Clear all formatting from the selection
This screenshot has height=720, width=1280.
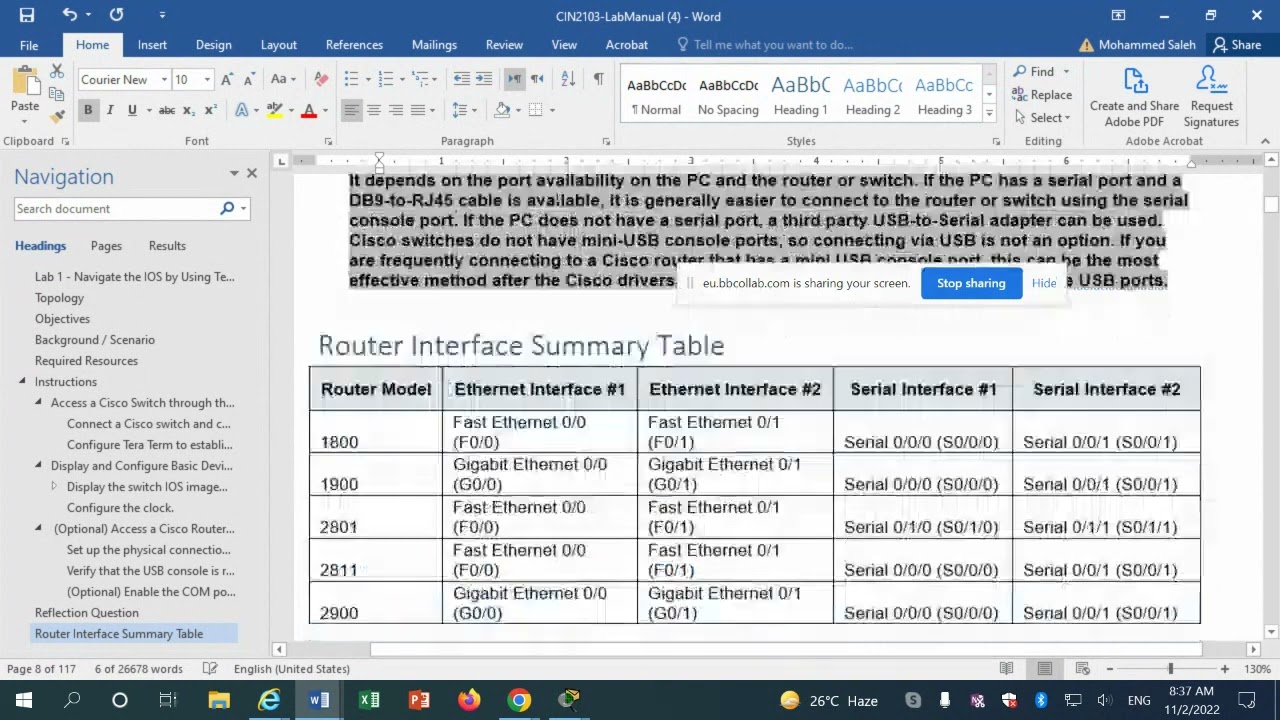(x=321, y=79)
